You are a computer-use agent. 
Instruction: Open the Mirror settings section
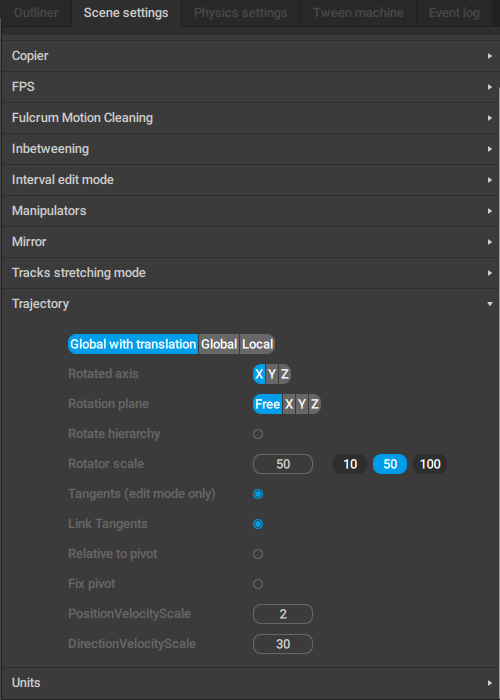250,242
